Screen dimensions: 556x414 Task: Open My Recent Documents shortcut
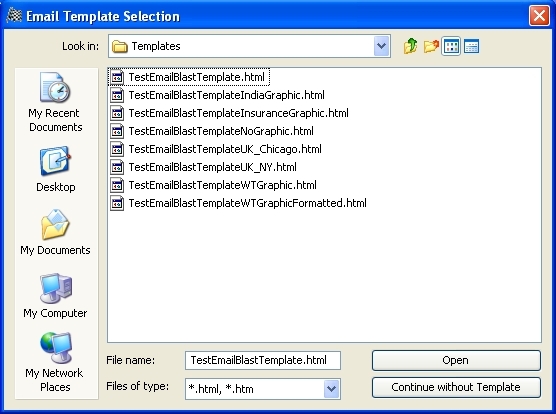pyautogui.click(x=56, y=102)
